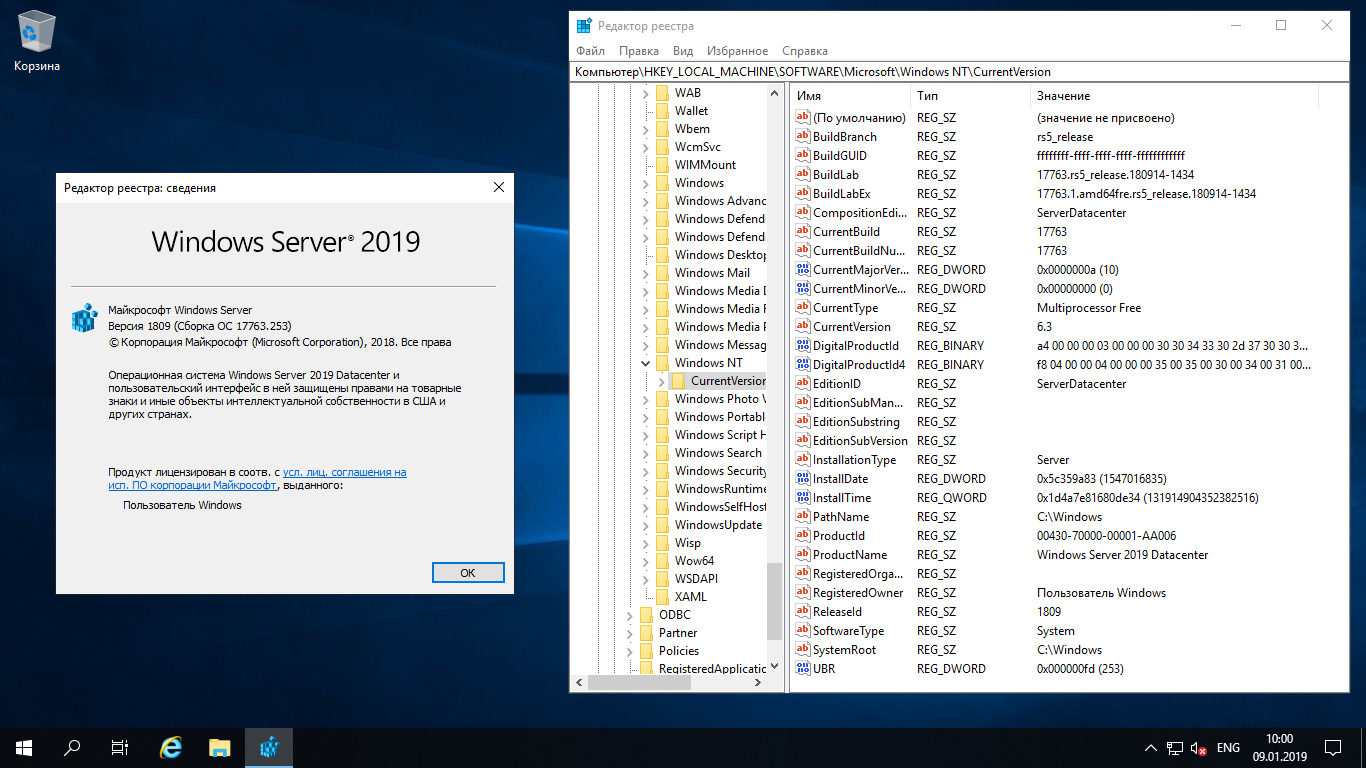Image resolution: width=1366 pixels, height=768 pixels.
Task: Open the Recycle Bin desktop icon
Action: click(37, 40)
